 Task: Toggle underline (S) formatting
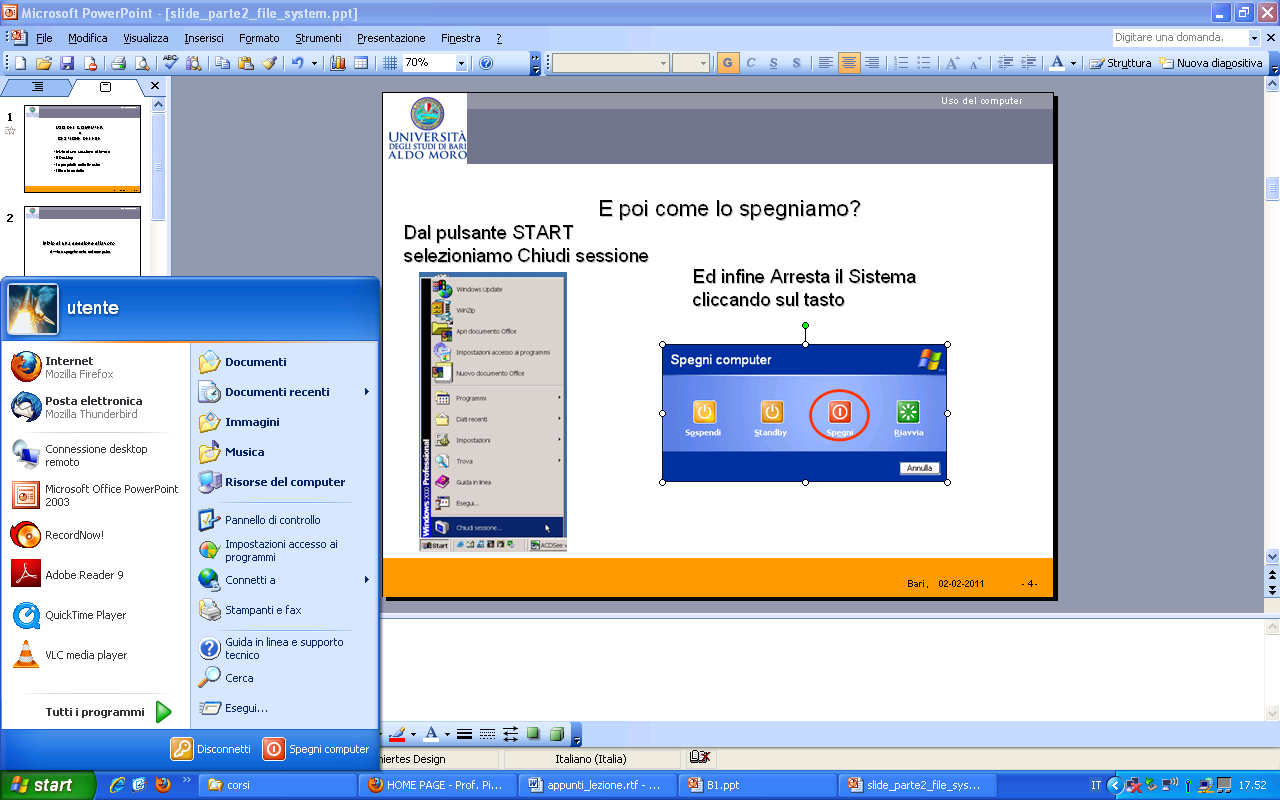[x=774, y=63]
